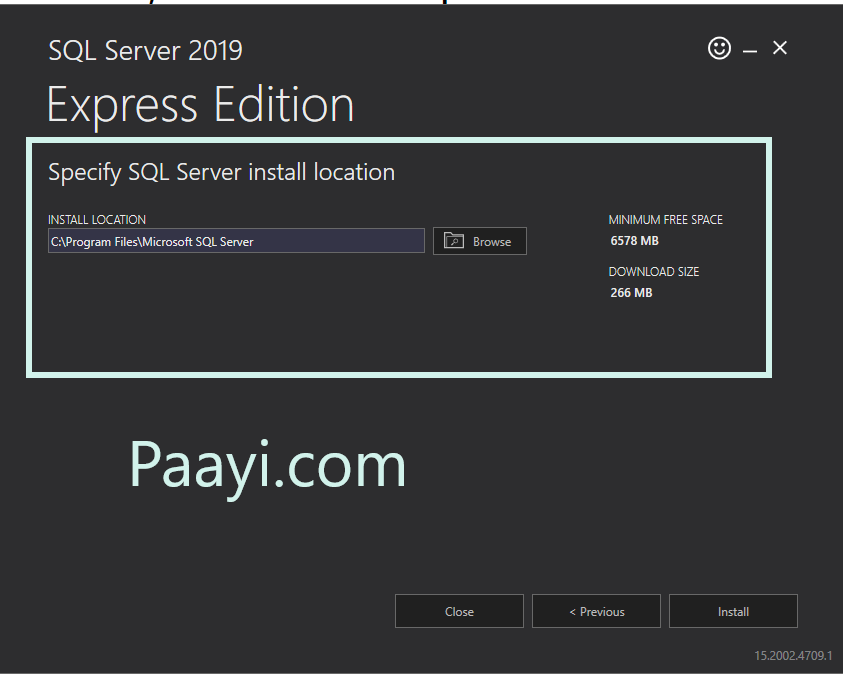Viewport: 843px width, 676px height.
Task: Select the path C:\Program Files\Microsoft SQL Server
Action: (x=151, y=241)
